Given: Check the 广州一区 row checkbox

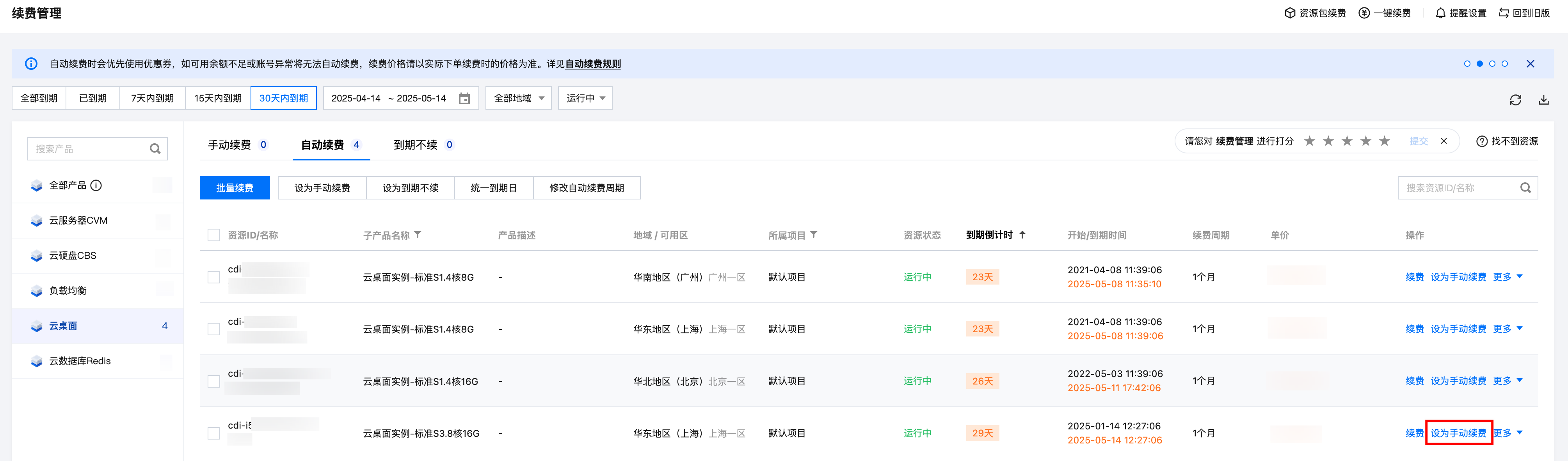Looking at the screenshot, I should [x=213, y=277].
